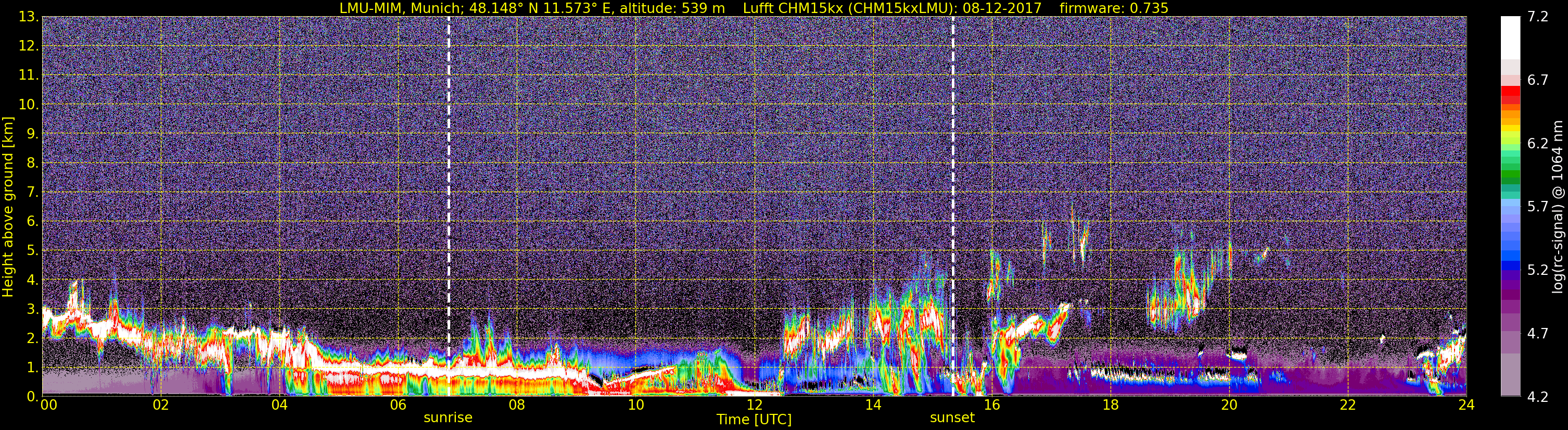1568x430 pixels.
Task: Click the time axis tick label 12
Action: click(x=754, y=406)
